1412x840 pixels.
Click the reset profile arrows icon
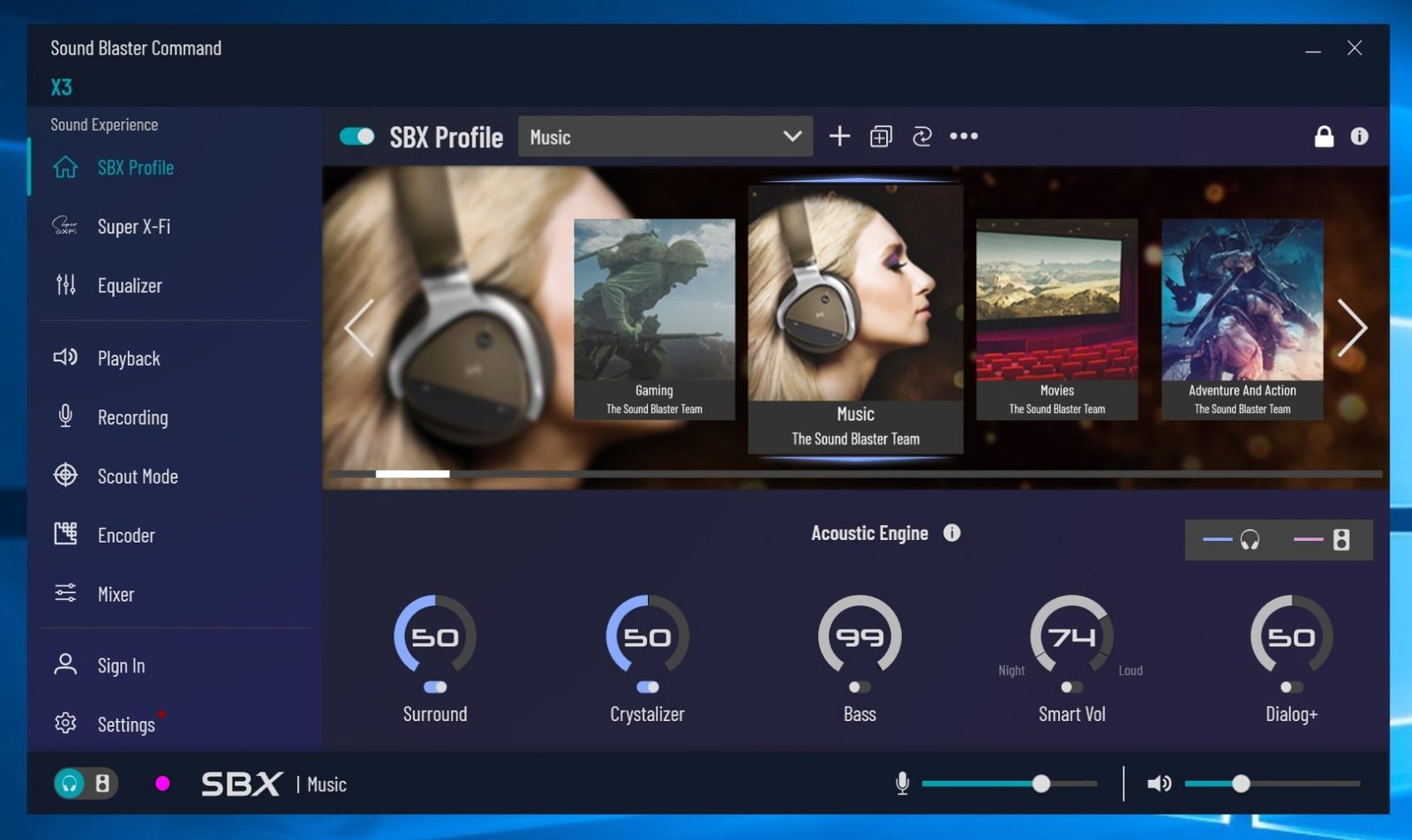coord(922,136)
